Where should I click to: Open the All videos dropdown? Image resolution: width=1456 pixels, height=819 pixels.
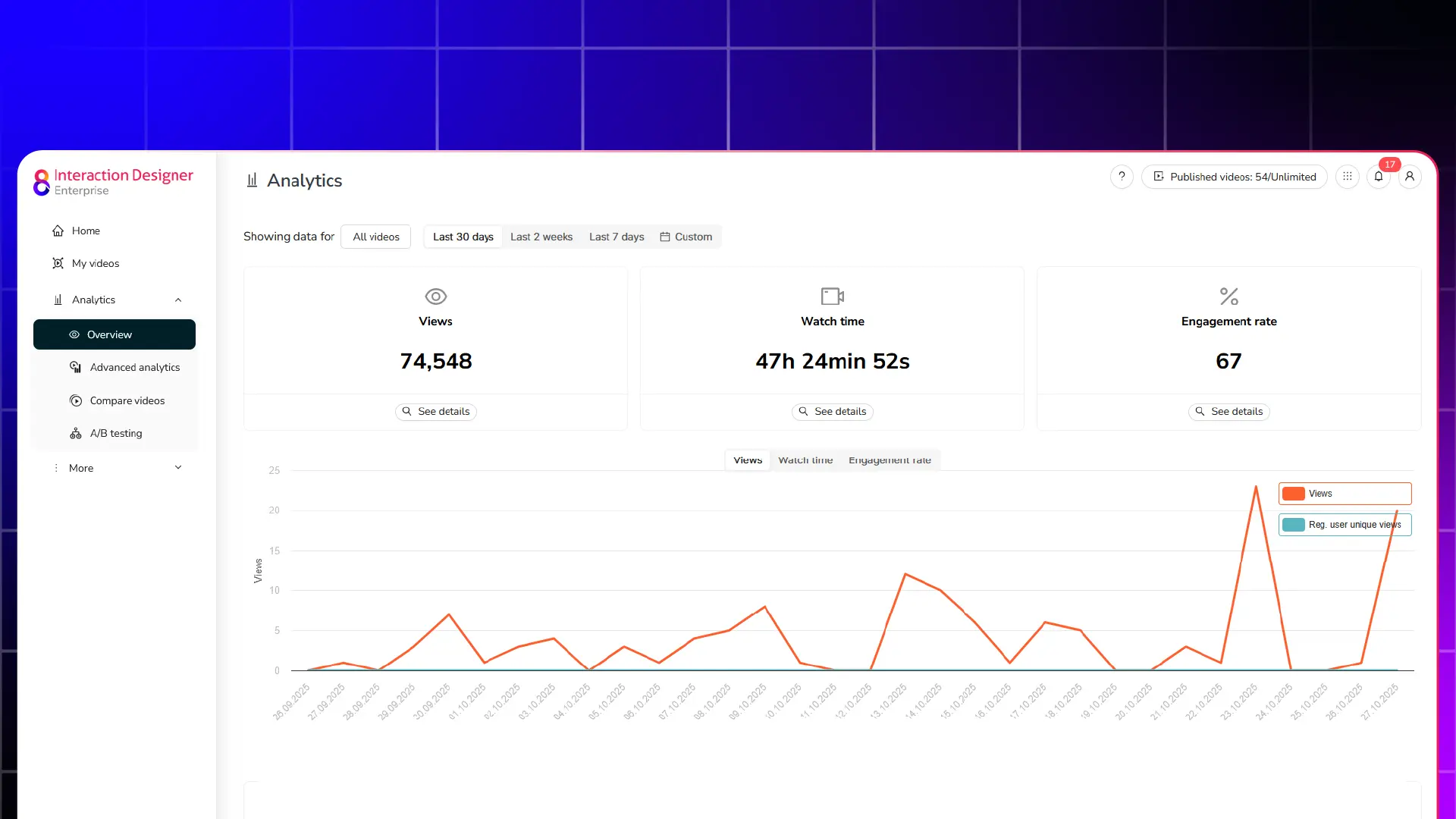[x=375, y=237]
